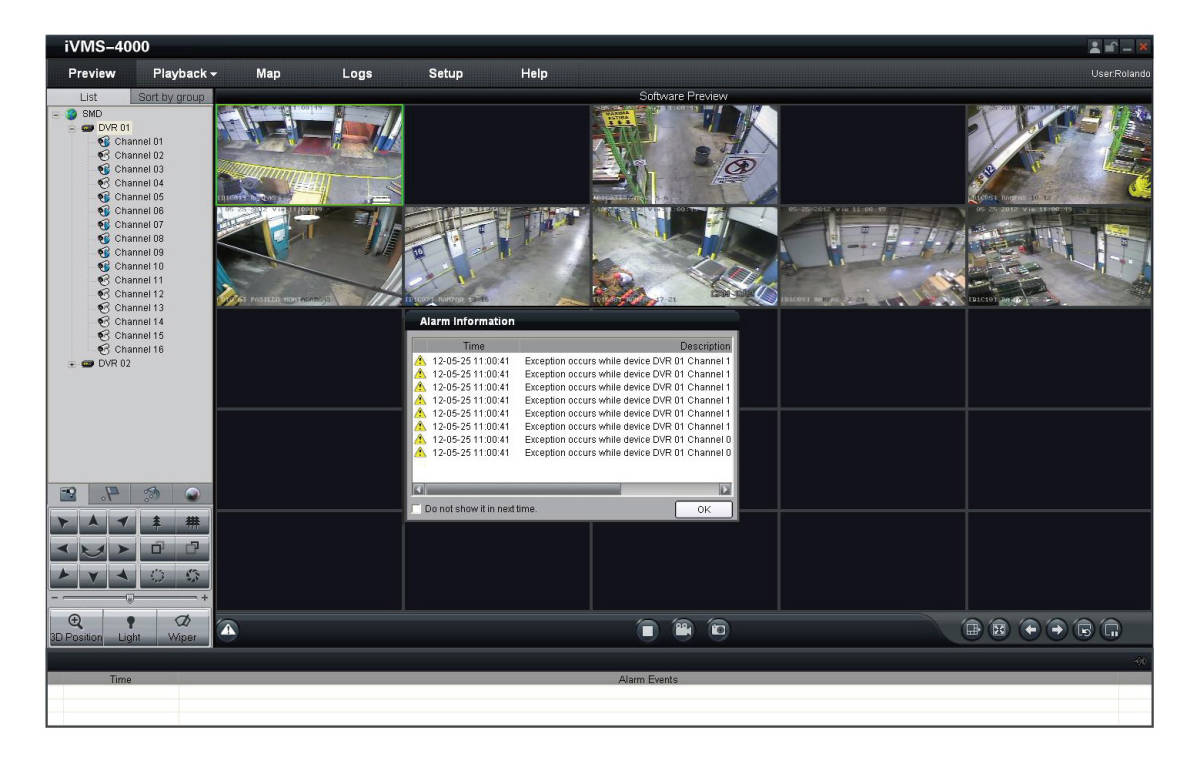Stop preview with square stop button
Screen dimensions: 1200x764
point(648,630)
